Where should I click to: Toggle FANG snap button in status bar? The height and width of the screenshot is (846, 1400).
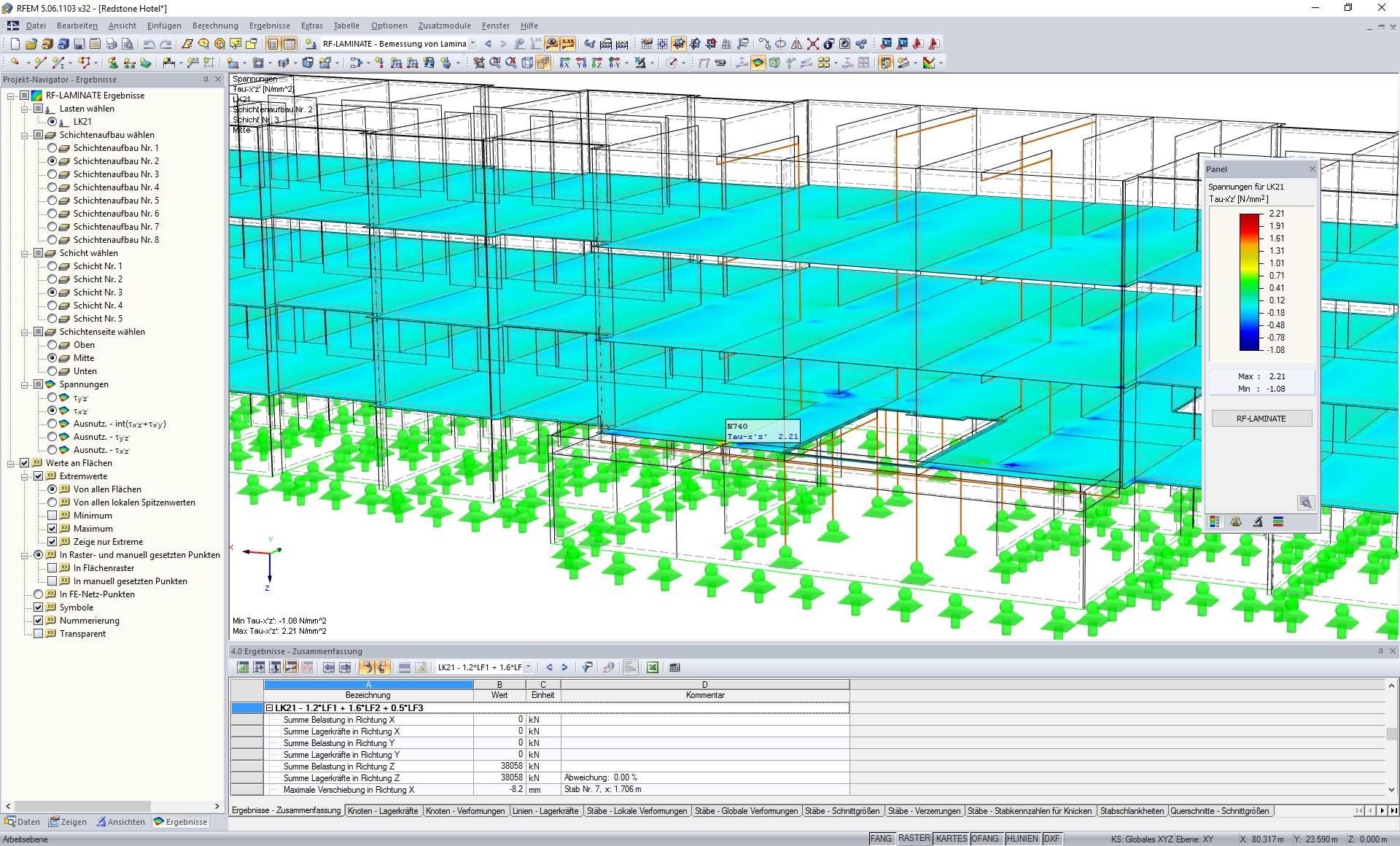[881, 839]
